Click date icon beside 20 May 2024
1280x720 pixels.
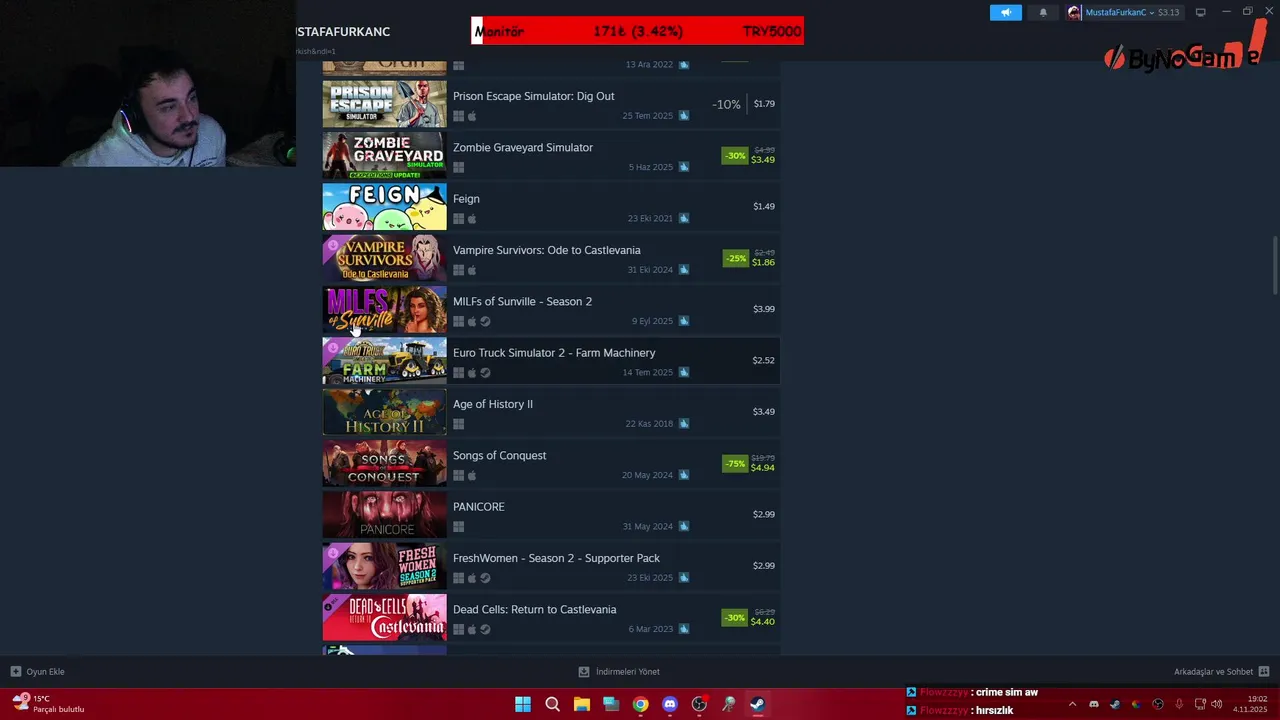(684, 475)
